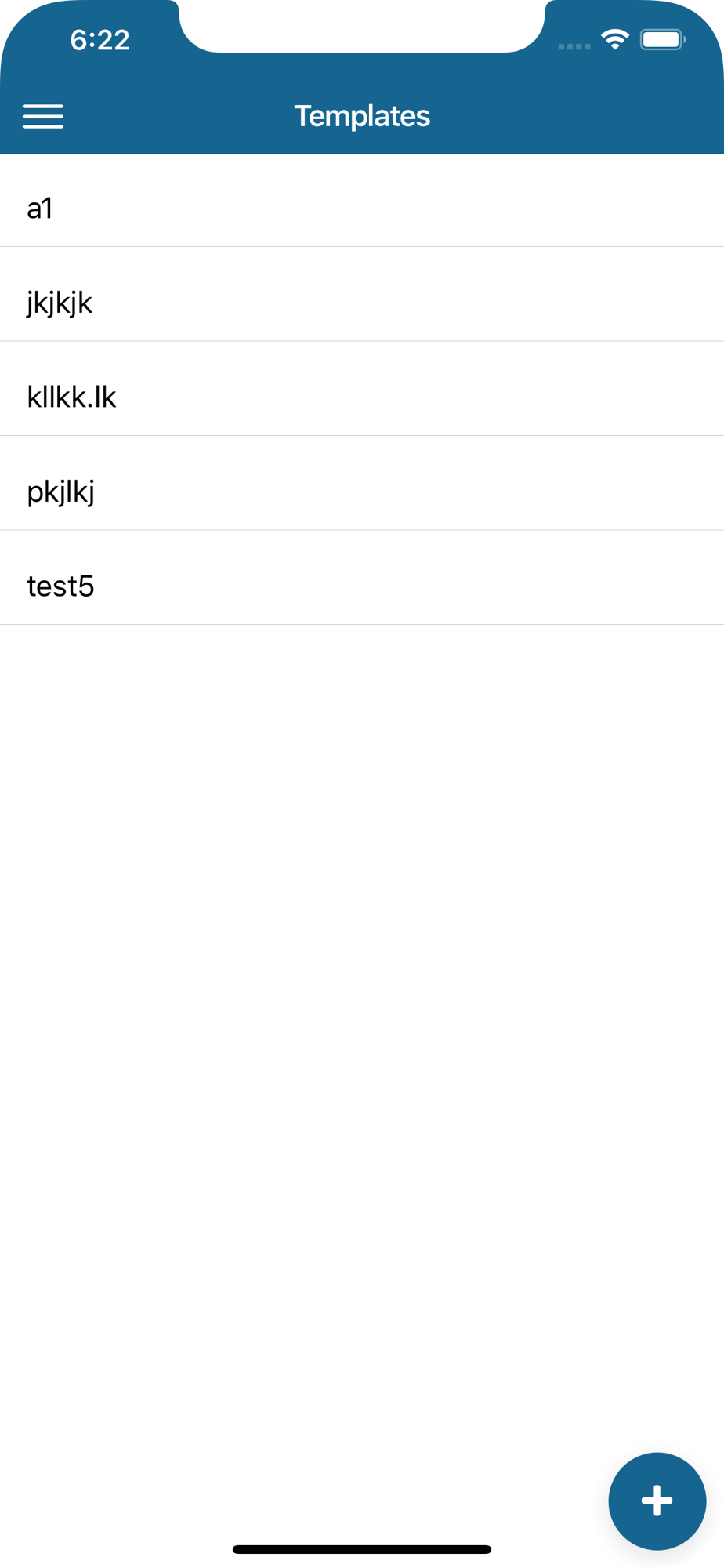The height and width of the screenshot is (1568, 724).
Task: Click the battery indicator icon
Action: coord(662,39)
